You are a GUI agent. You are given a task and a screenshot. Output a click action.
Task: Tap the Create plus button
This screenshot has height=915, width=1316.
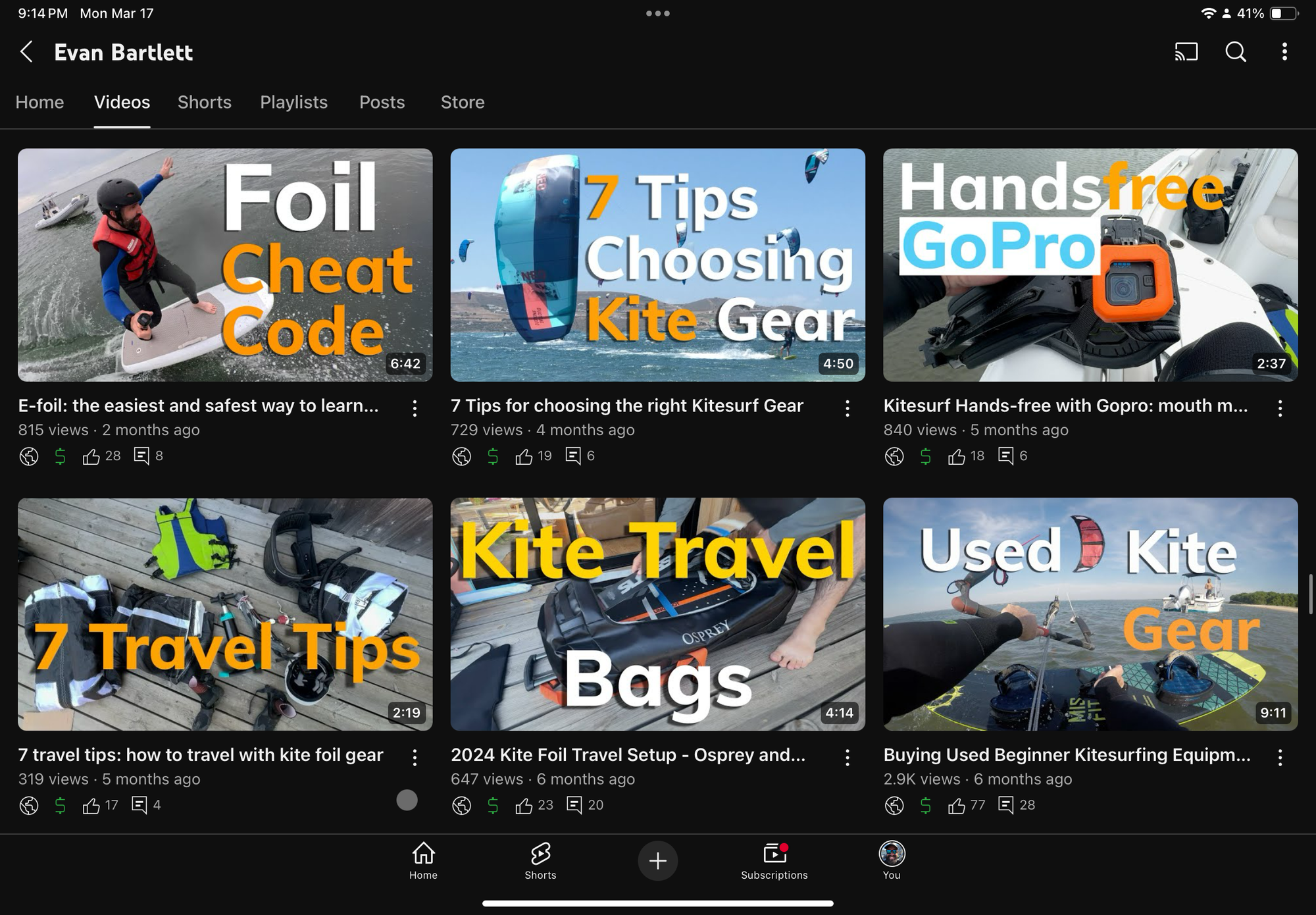coord(657,860)
